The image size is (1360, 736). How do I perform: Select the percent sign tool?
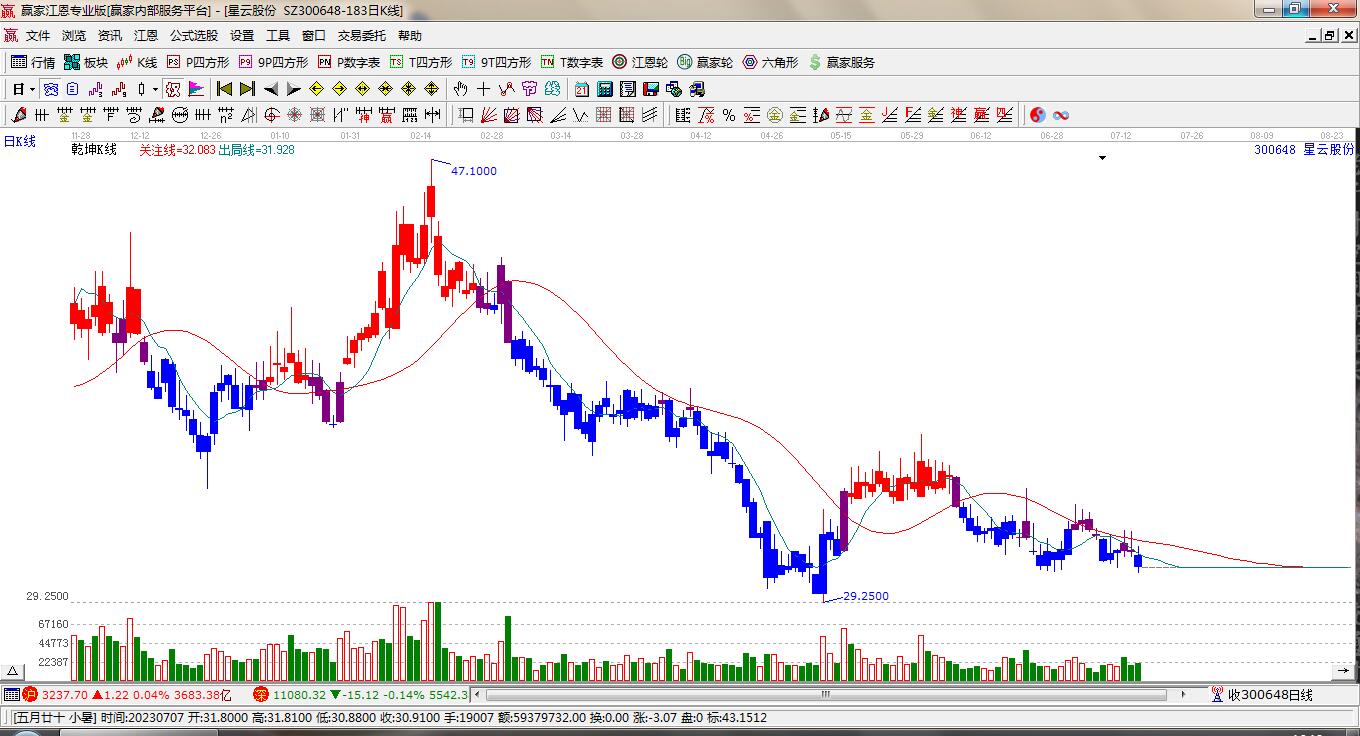click(729, 115)
